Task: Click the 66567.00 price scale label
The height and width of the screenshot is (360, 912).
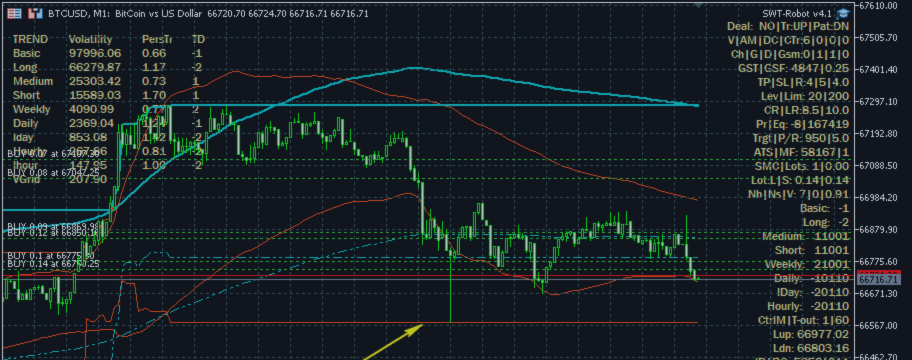Action: [x=877, y=325]
